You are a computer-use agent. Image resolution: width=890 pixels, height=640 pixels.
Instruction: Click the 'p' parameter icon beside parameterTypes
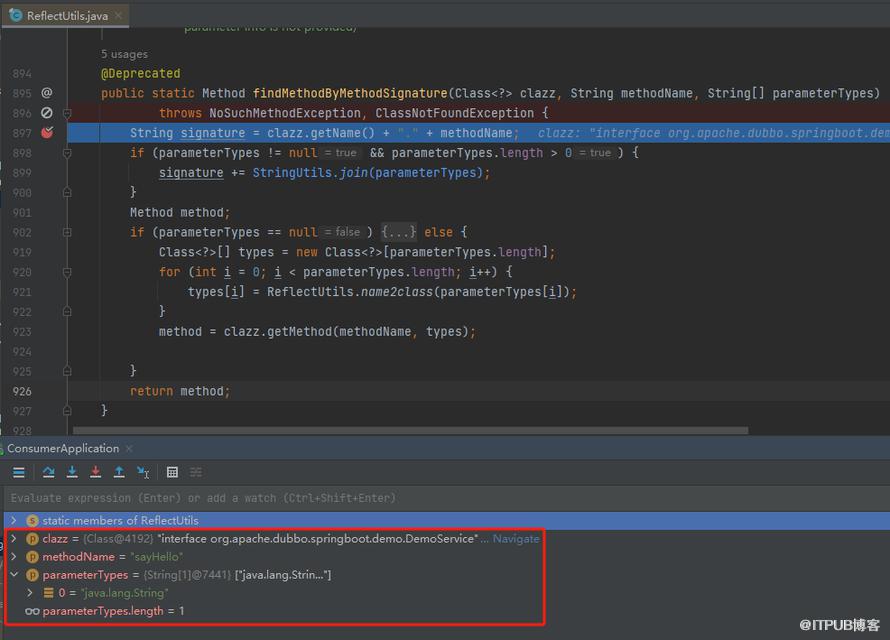32,575
